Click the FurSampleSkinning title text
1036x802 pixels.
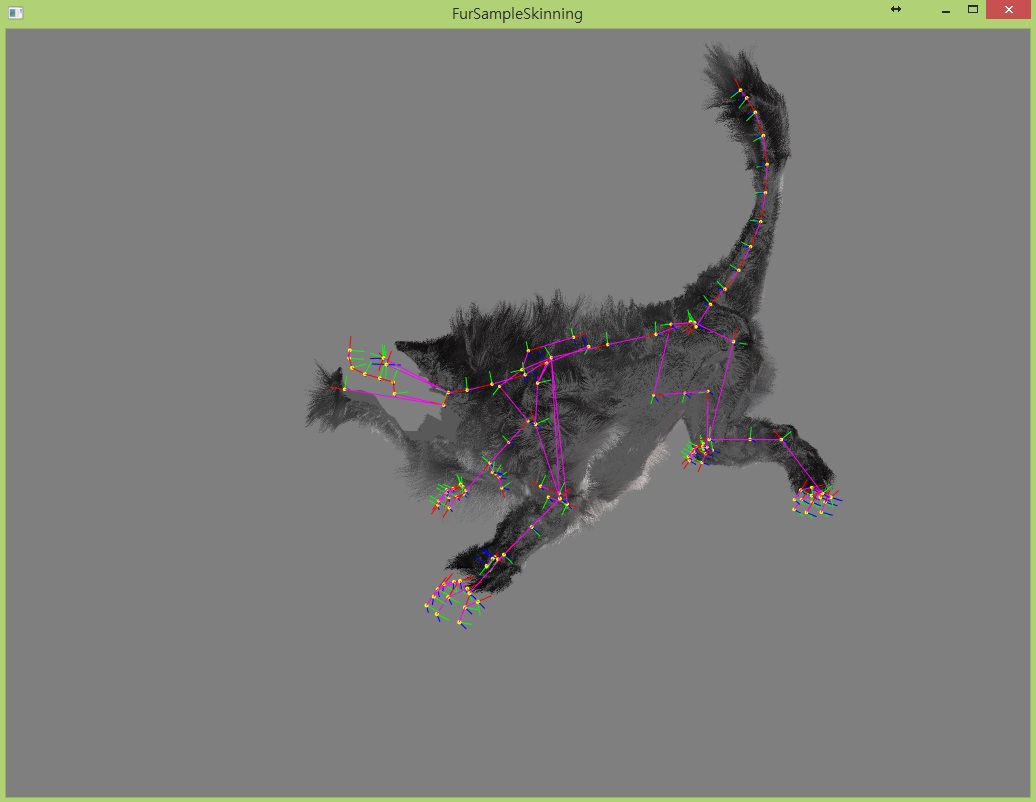tap(517, 14)
